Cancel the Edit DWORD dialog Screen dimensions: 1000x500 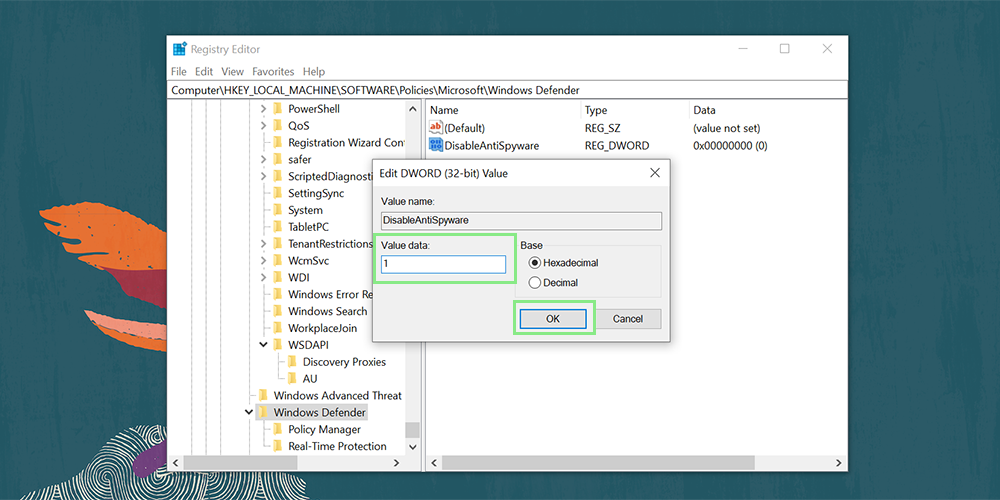(x=628, y=319)
